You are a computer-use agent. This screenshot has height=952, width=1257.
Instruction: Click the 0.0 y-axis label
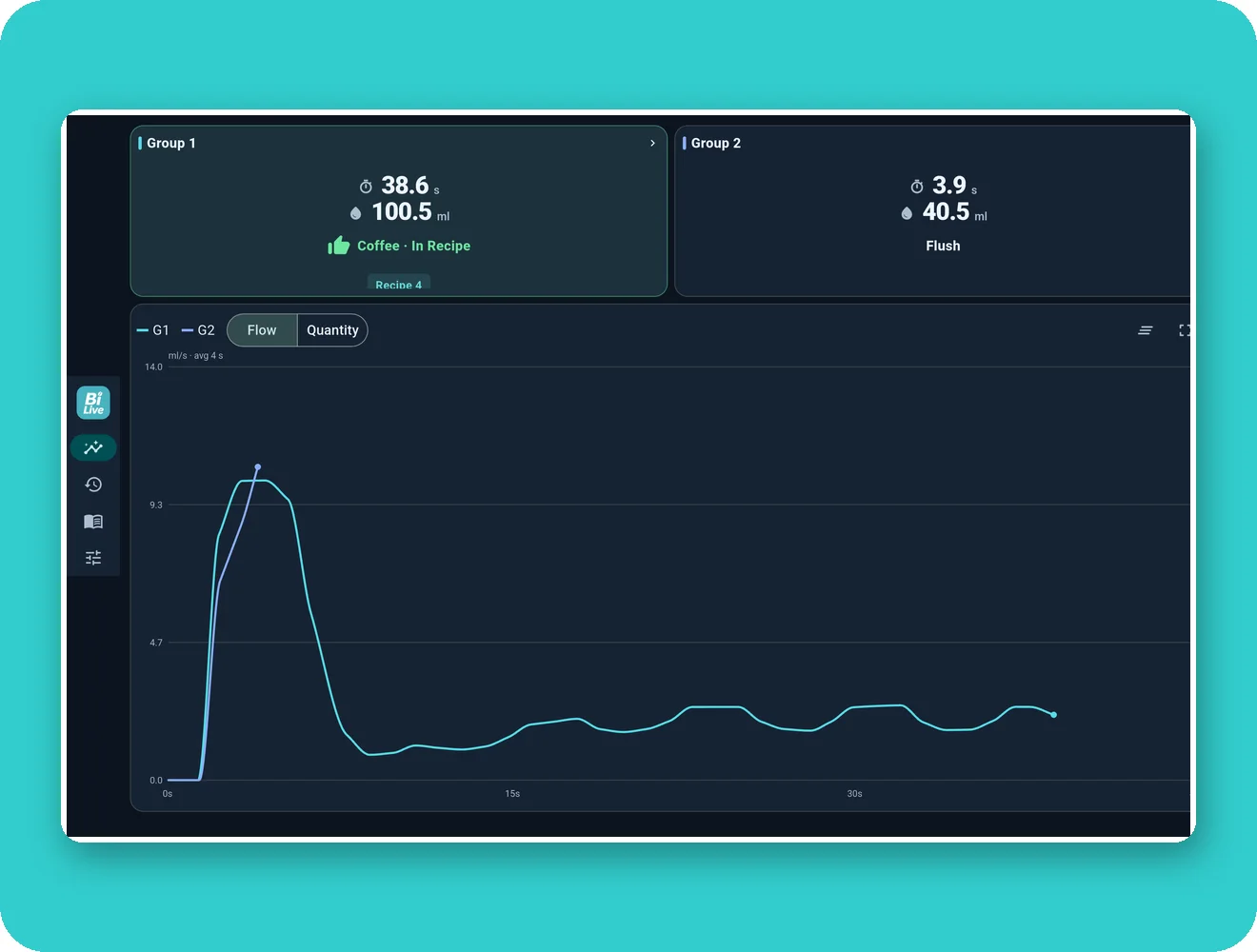156,781
